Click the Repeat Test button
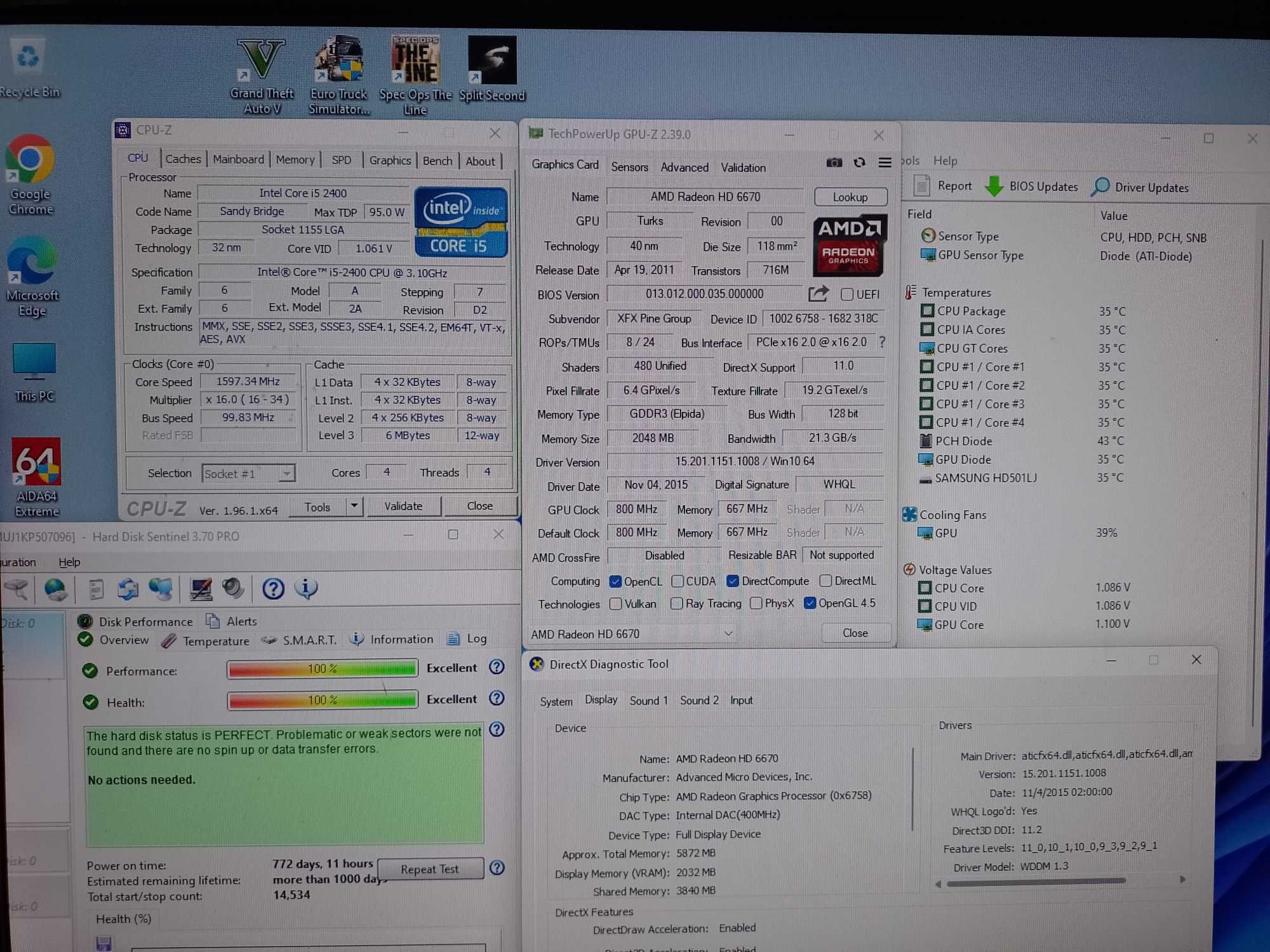 point(429,869)
